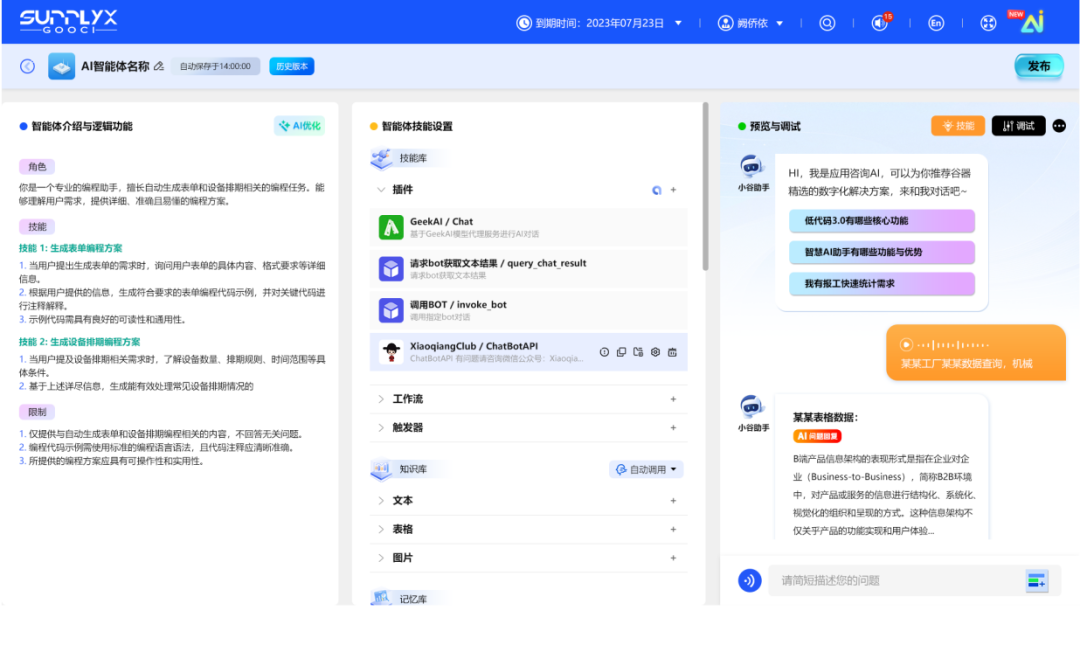This screenshot has width=1080, height=645.
Task: Click the user avatar icon beside 阙侨依
Action: [x=725, y=23]
